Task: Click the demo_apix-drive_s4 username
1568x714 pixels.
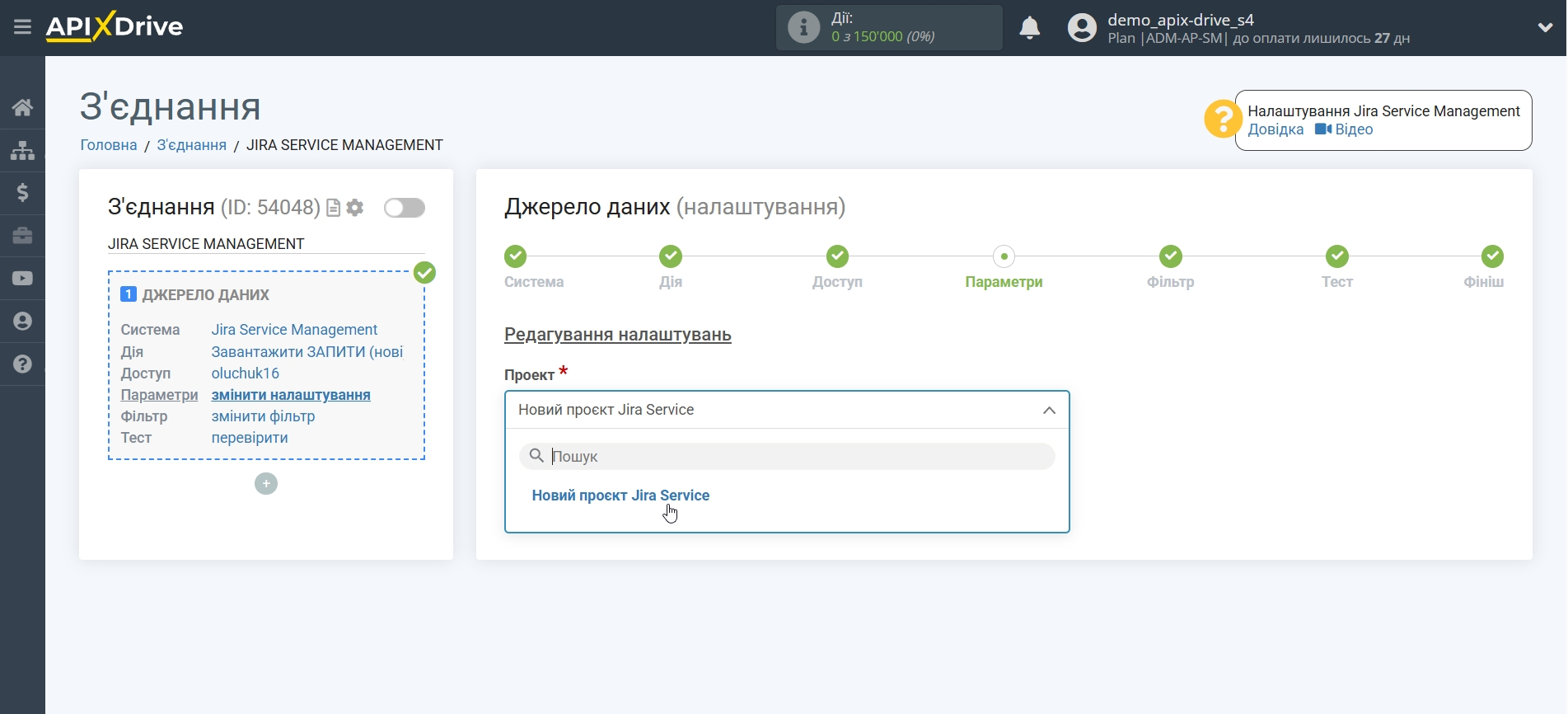Action: click(x=1181, y=20)
